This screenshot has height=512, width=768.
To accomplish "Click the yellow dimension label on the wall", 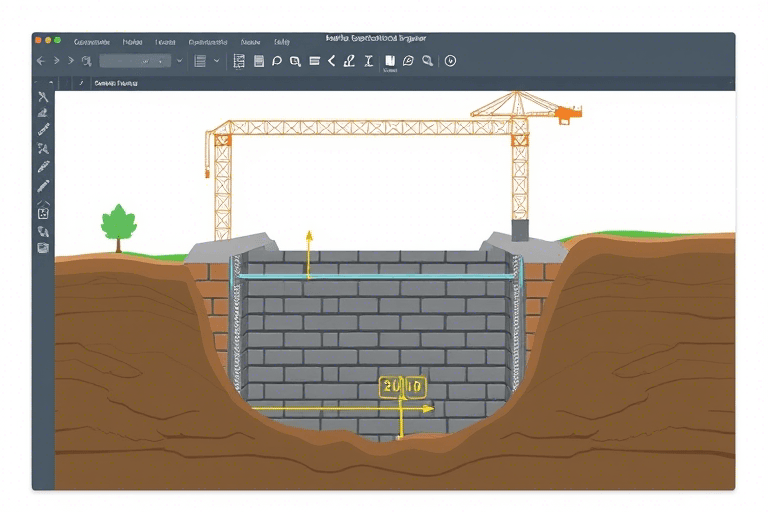I will (x=402, y=387).
